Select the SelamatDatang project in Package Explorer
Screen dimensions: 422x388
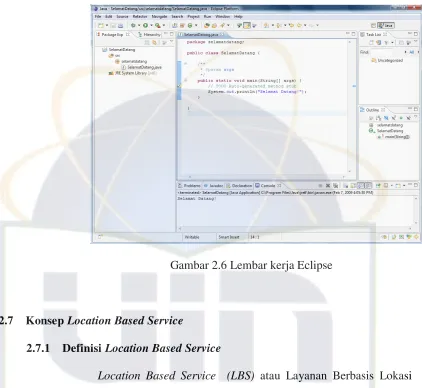pyautogui.click(x=119, y=50)
